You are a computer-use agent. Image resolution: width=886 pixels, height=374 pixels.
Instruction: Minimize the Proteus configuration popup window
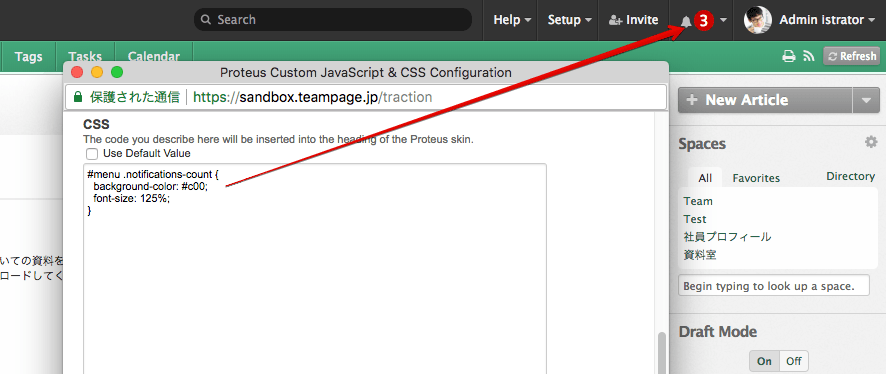coord(97,72)
